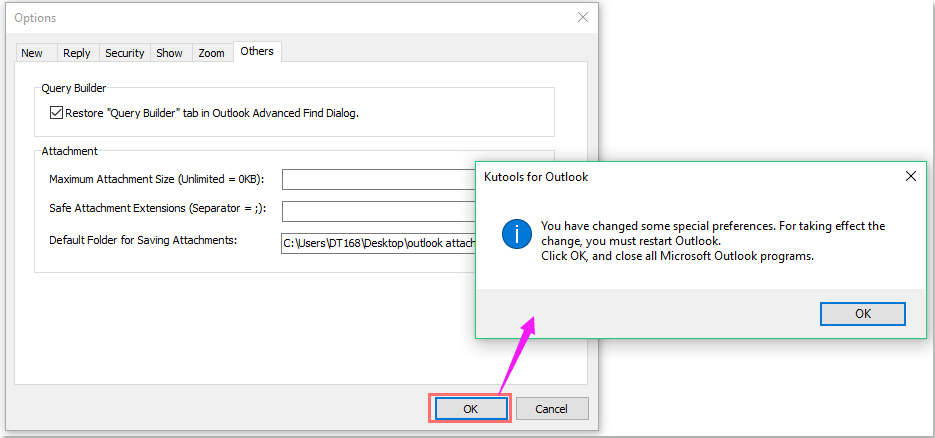935x438 pixels.
Task: Go to the Show tab
Action: pyautogui.click(x=169, y=53)
